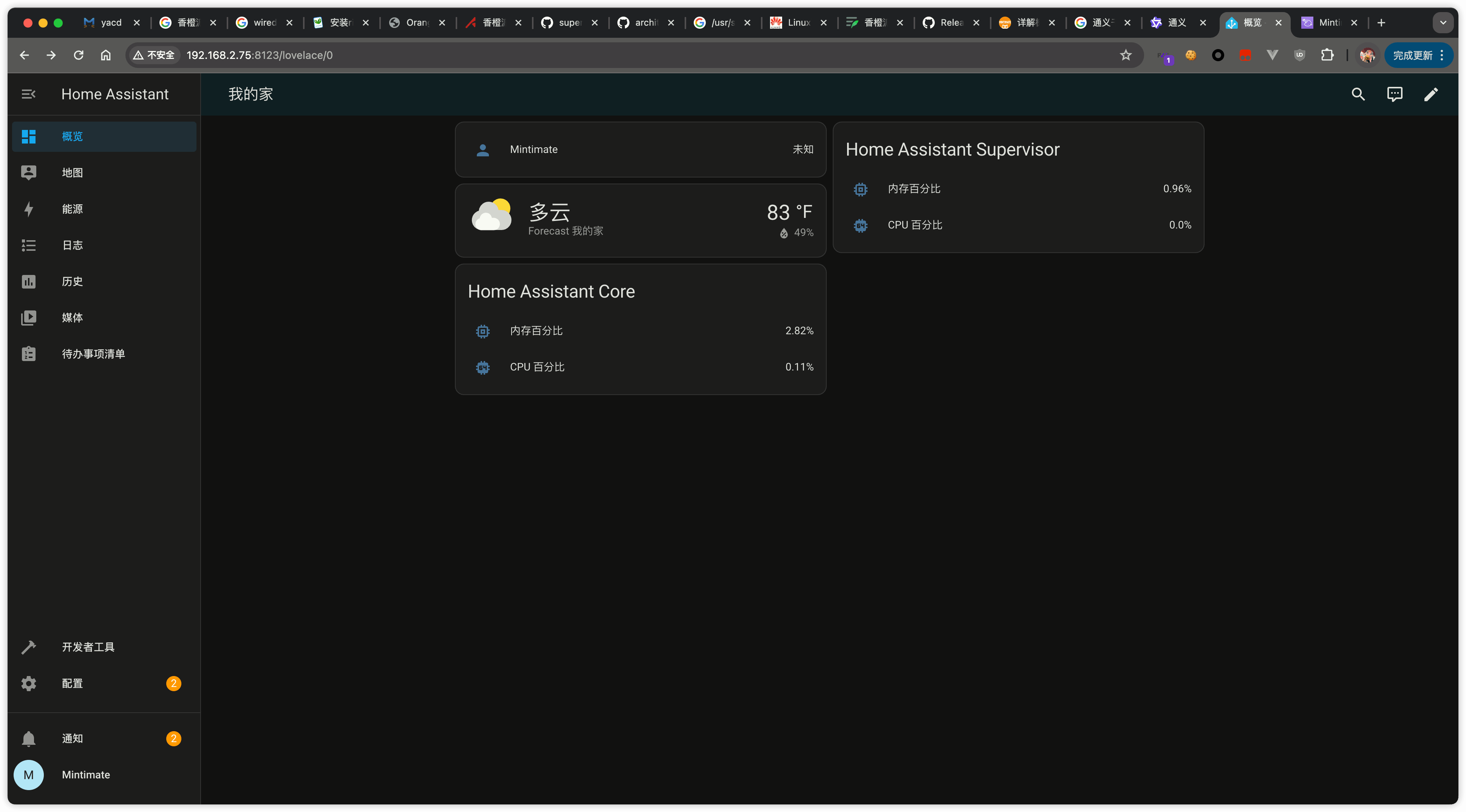
Task: Open the To-do lists (待办事项清单) item
Action: coord(93,354)
